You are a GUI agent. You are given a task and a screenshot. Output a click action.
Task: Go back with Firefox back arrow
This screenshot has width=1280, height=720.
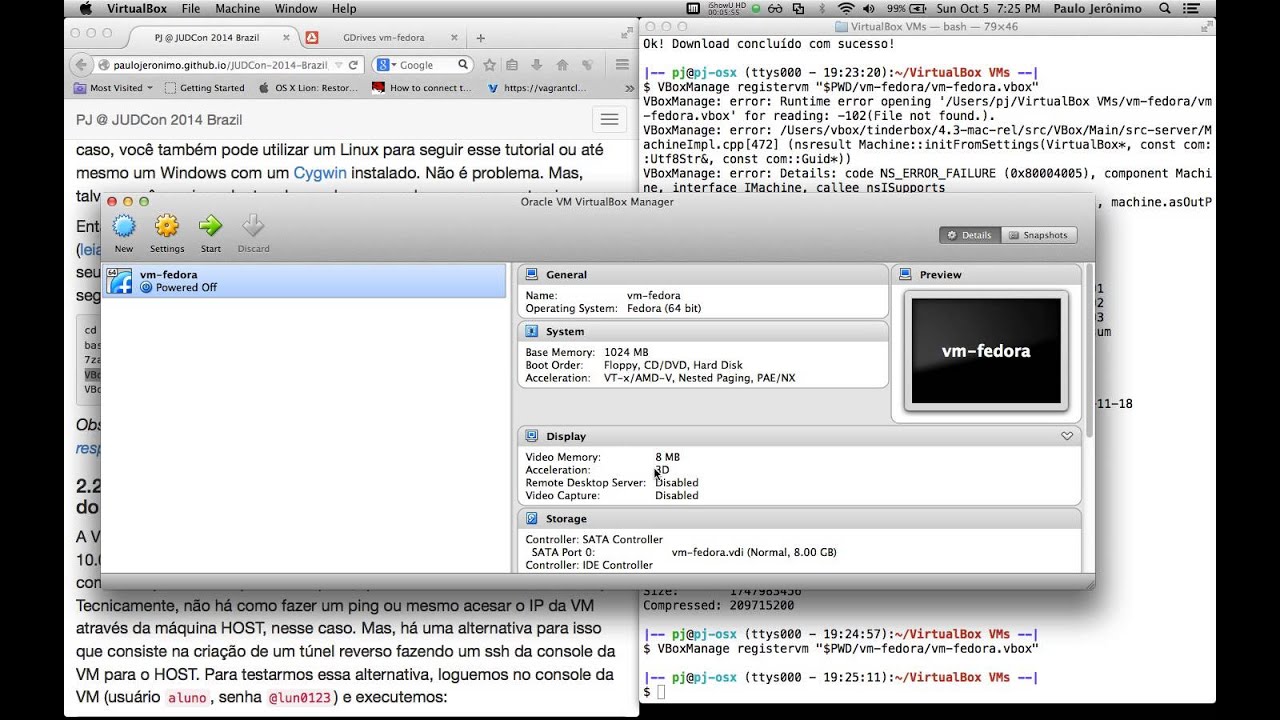[x=83, y=65]
